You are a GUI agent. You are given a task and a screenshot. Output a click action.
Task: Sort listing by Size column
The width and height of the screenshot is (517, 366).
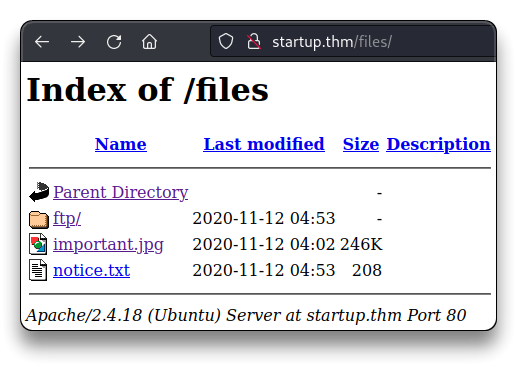[x=361, y=144]
